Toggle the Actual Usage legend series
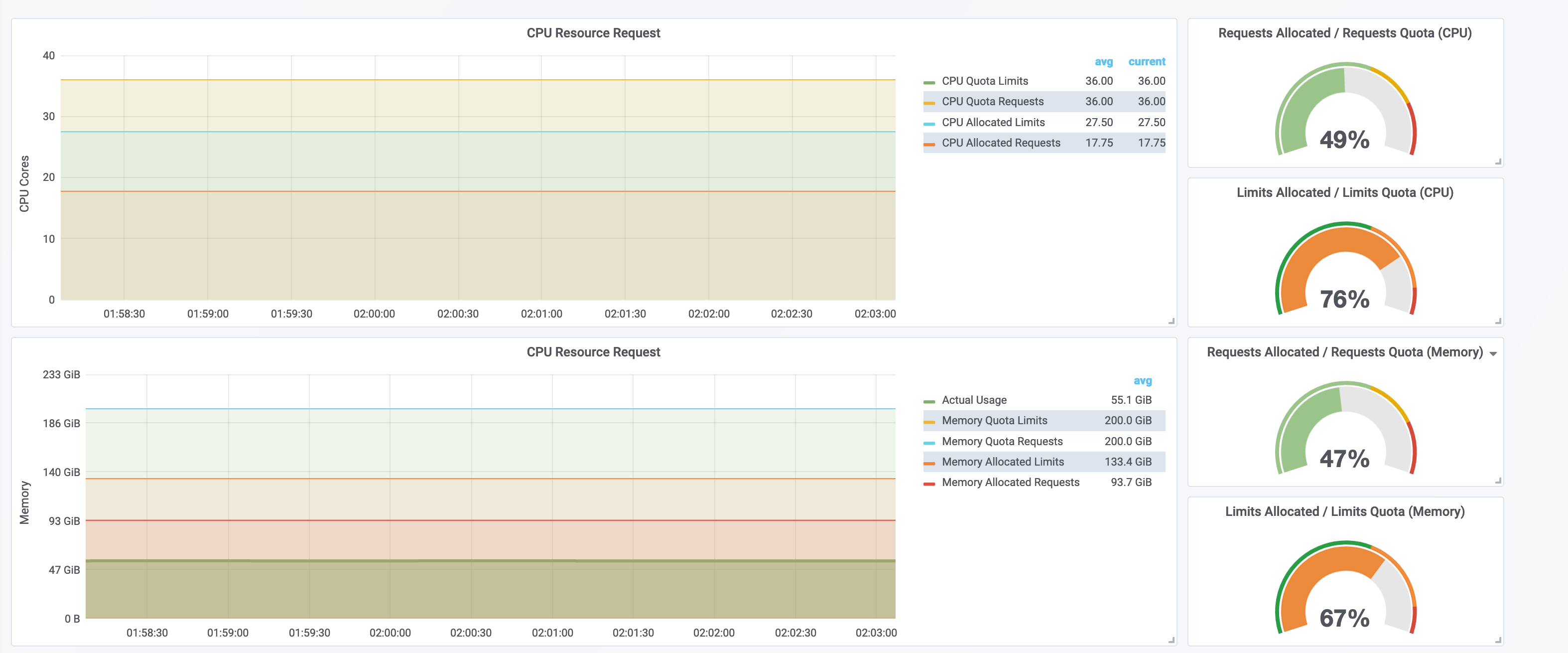 click(x=974, y=400)
